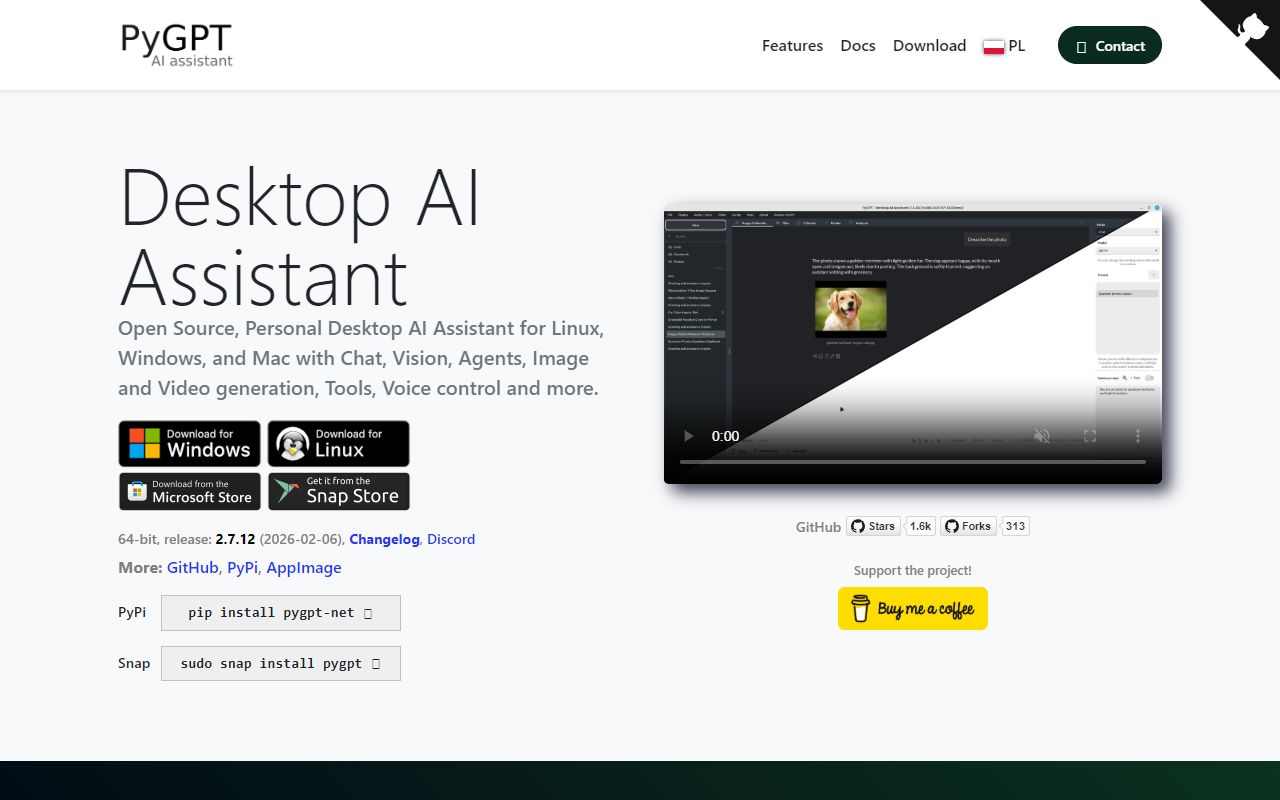The width and height of the screenshot is (1280, 800).
Task: Click the Snap Store icon
Action: click(x=287, y=491)
